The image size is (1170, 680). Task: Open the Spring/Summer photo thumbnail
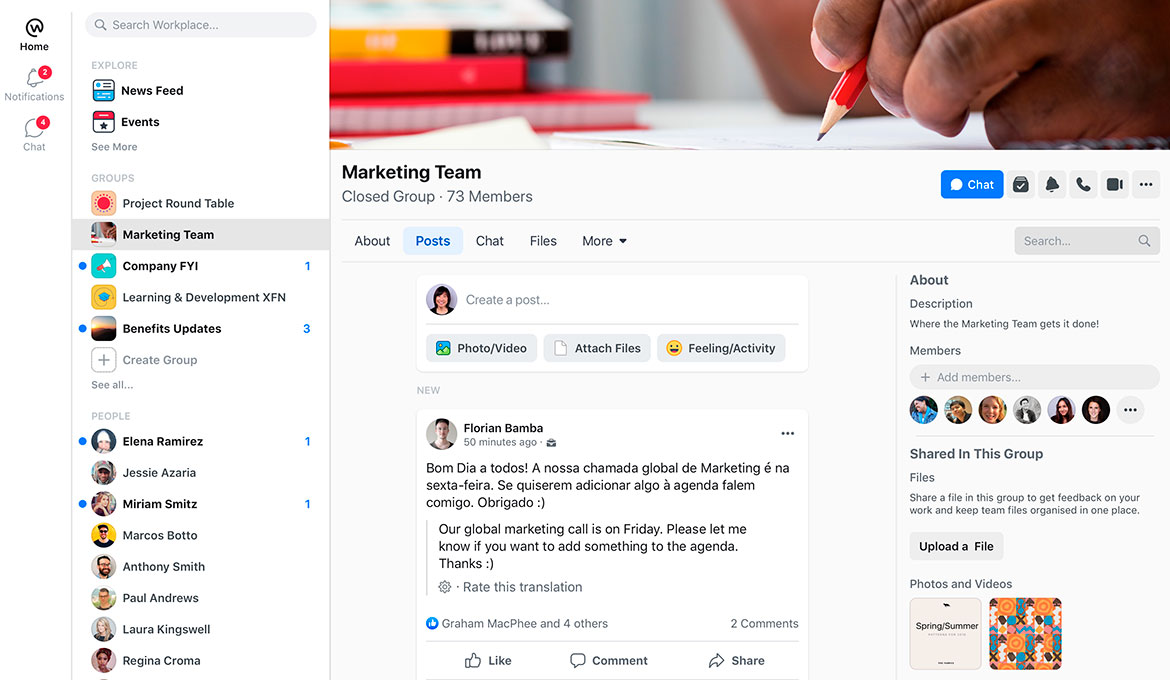945,634
